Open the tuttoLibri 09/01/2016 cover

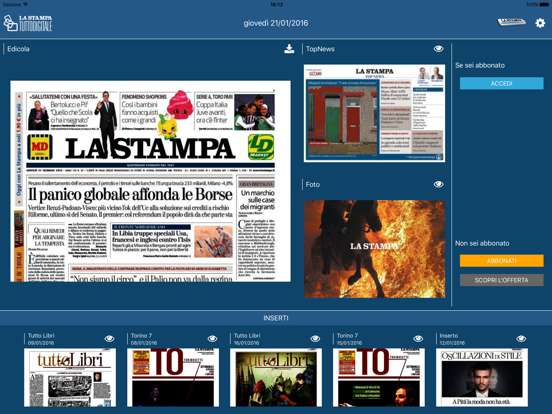[70, 377]
